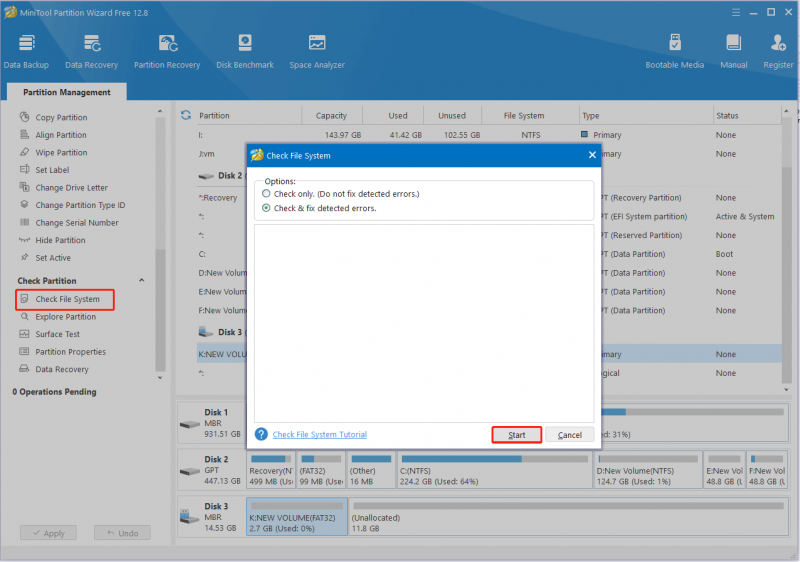Image resolution: width=800 pixels, height=562 pixels.
Task: Launch Data Recovery from the top toolbar
Action: tap(91, 51)
